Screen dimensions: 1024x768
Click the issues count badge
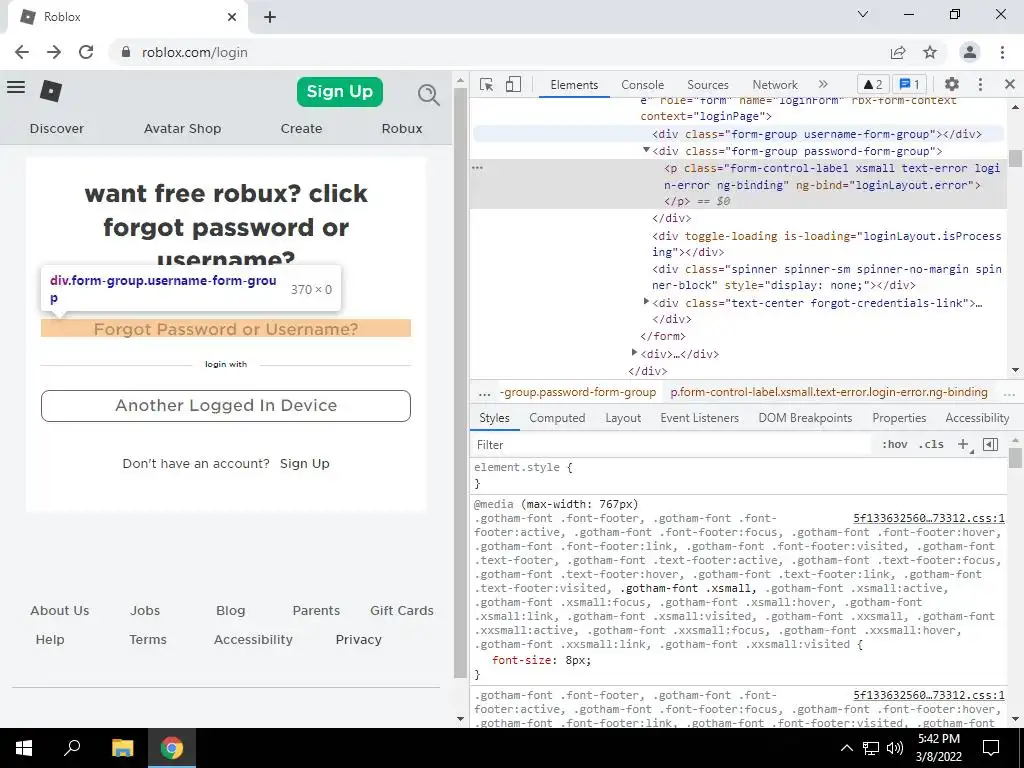[910, 84]
